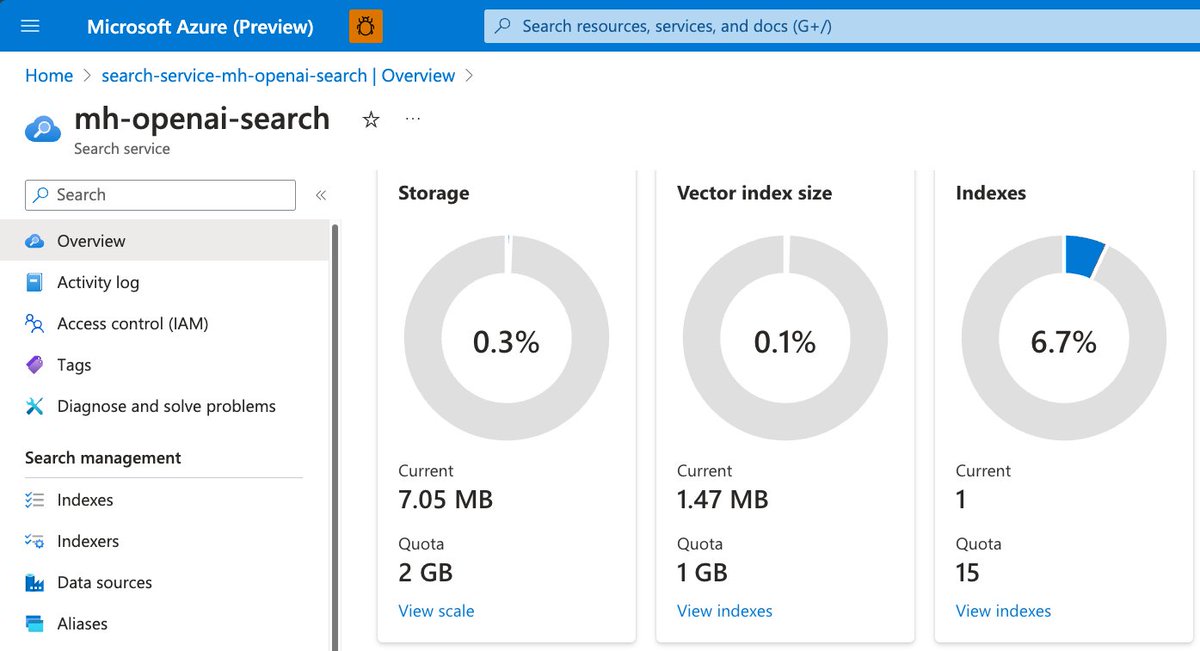The image size is (1200, 651).
Task: Open the hamburger portal menu
Action: (30, 26)
